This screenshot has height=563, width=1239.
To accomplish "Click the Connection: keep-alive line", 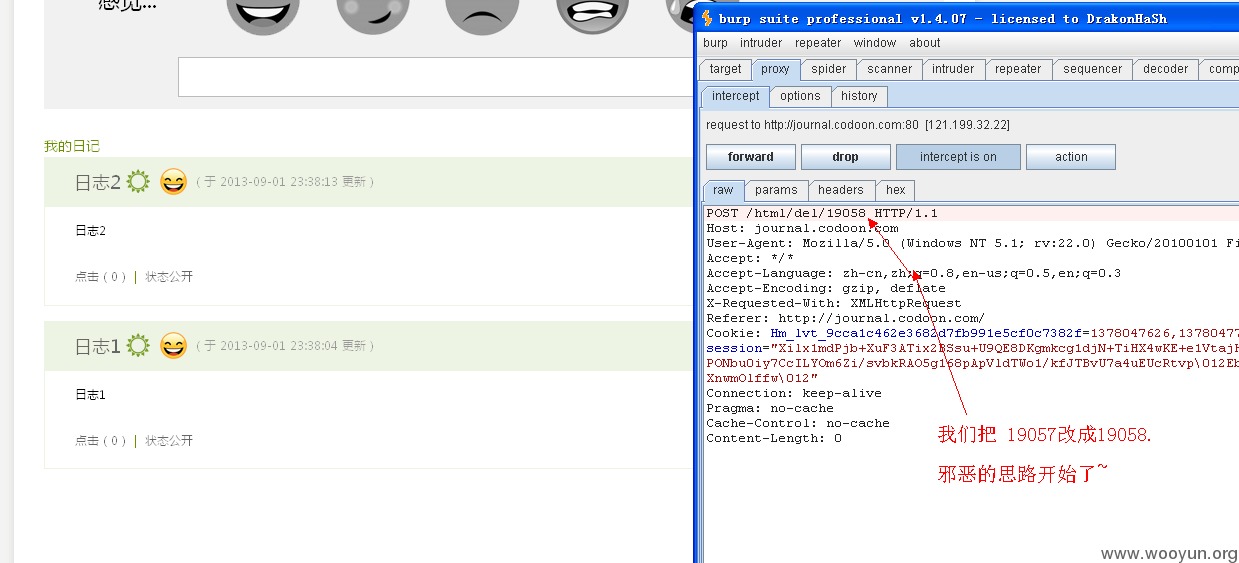I will (794, 393).
